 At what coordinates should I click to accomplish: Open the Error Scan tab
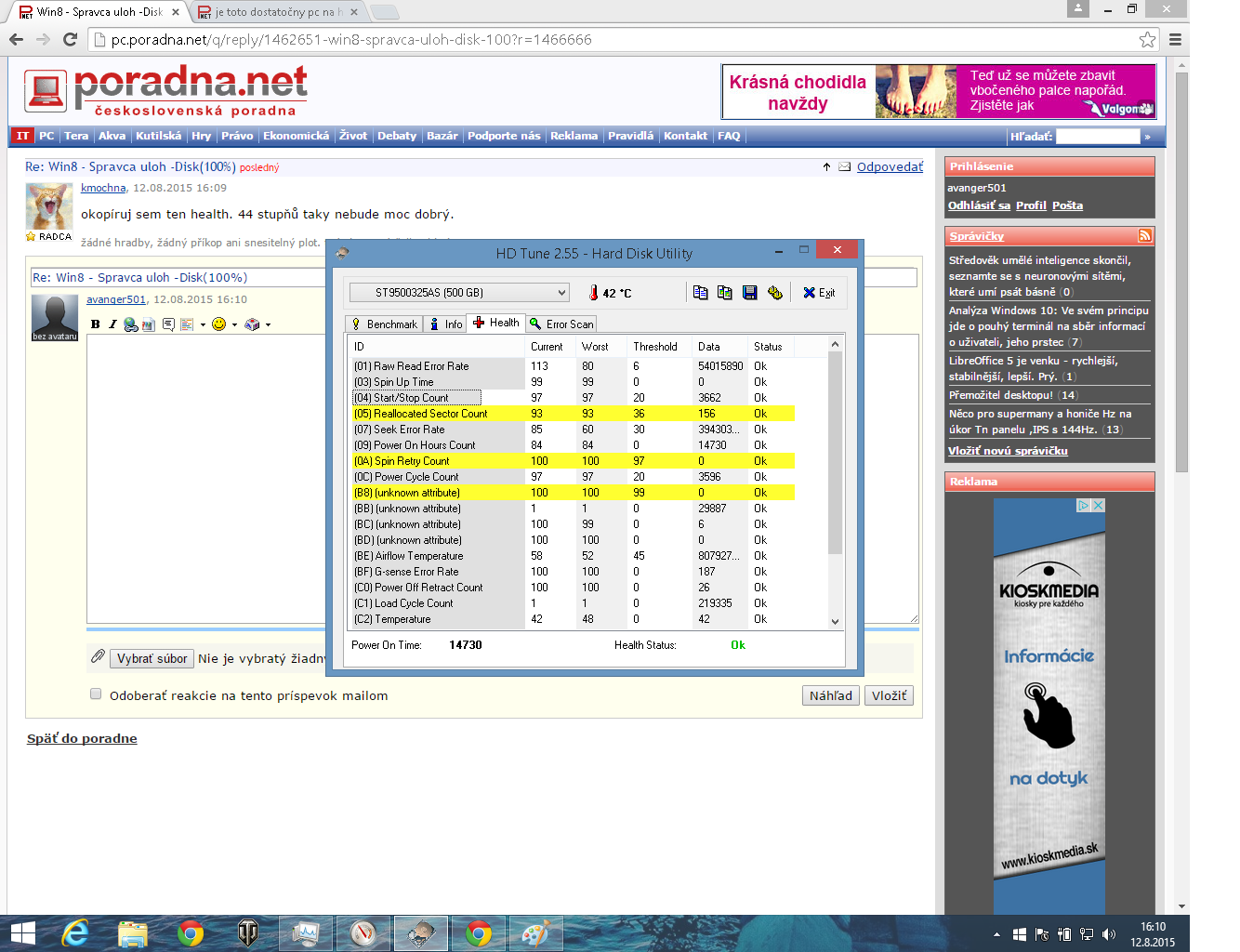point(561,324)
